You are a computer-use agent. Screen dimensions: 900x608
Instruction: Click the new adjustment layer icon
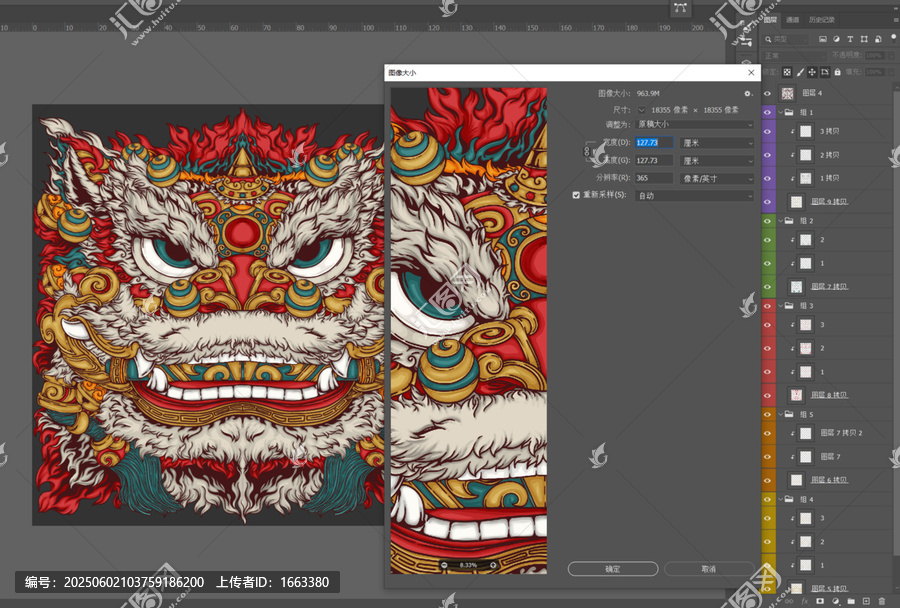835,601
